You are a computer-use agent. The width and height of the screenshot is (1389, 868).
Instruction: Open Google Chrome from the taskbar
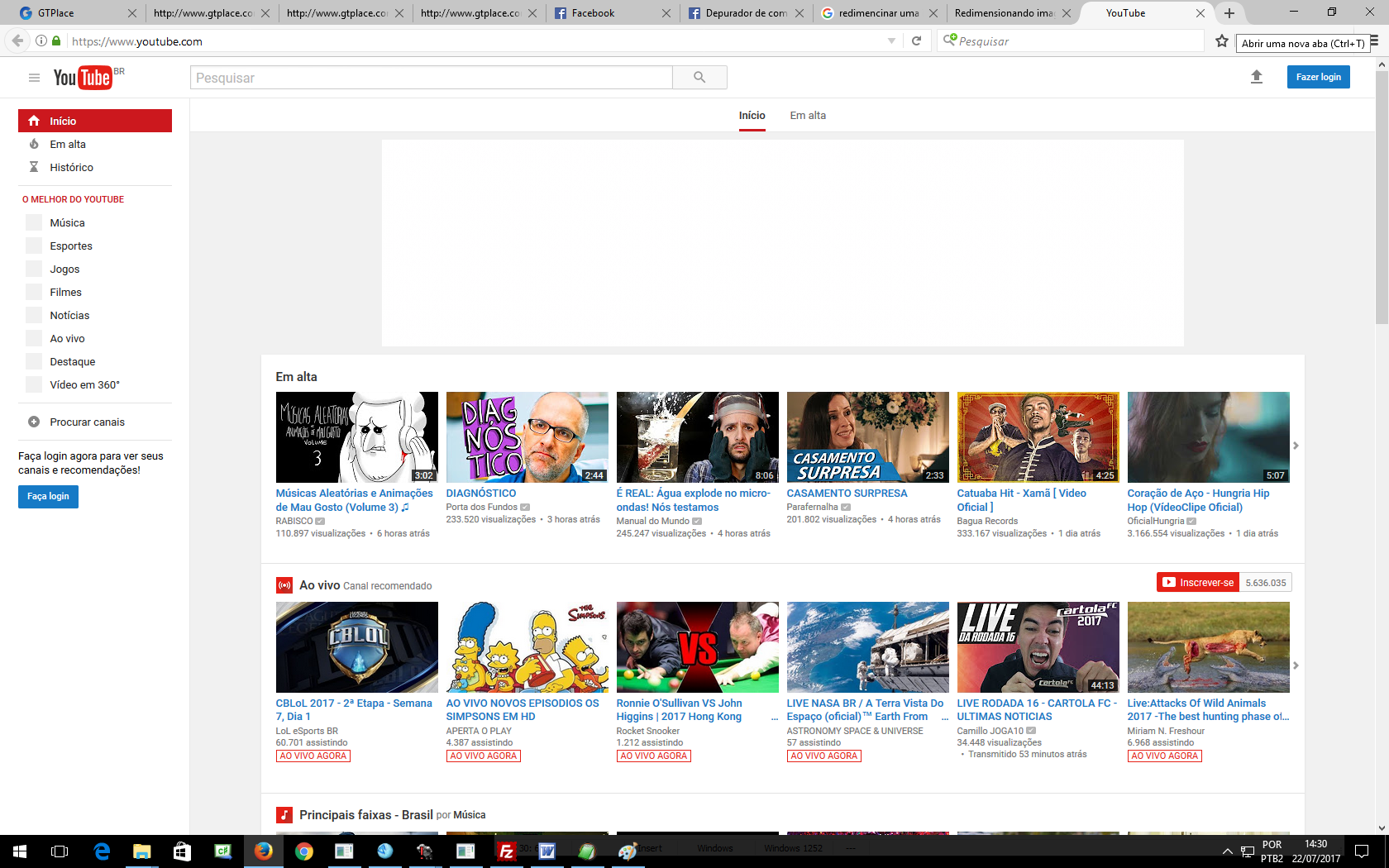[304, 851]
